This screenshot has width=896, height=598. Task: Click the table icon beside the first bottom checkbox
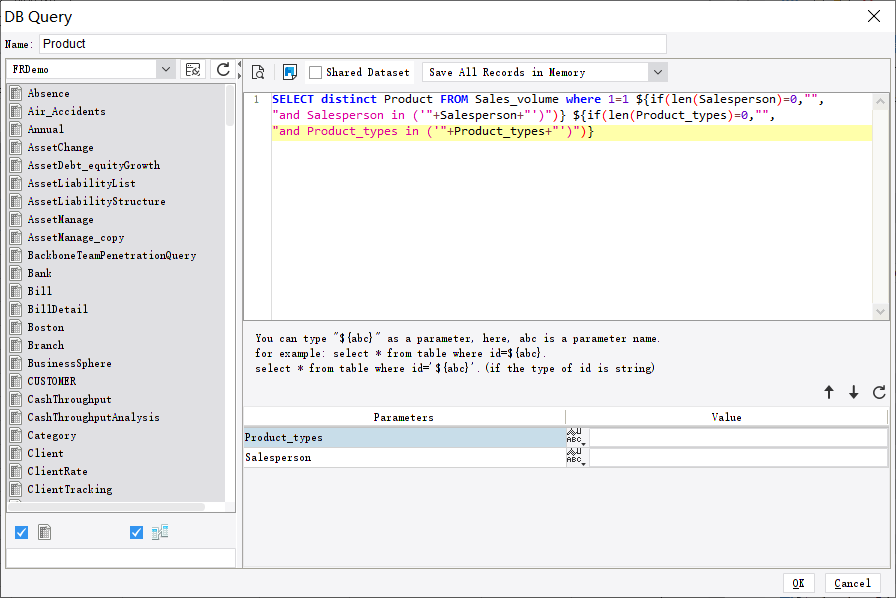[44, 532]
